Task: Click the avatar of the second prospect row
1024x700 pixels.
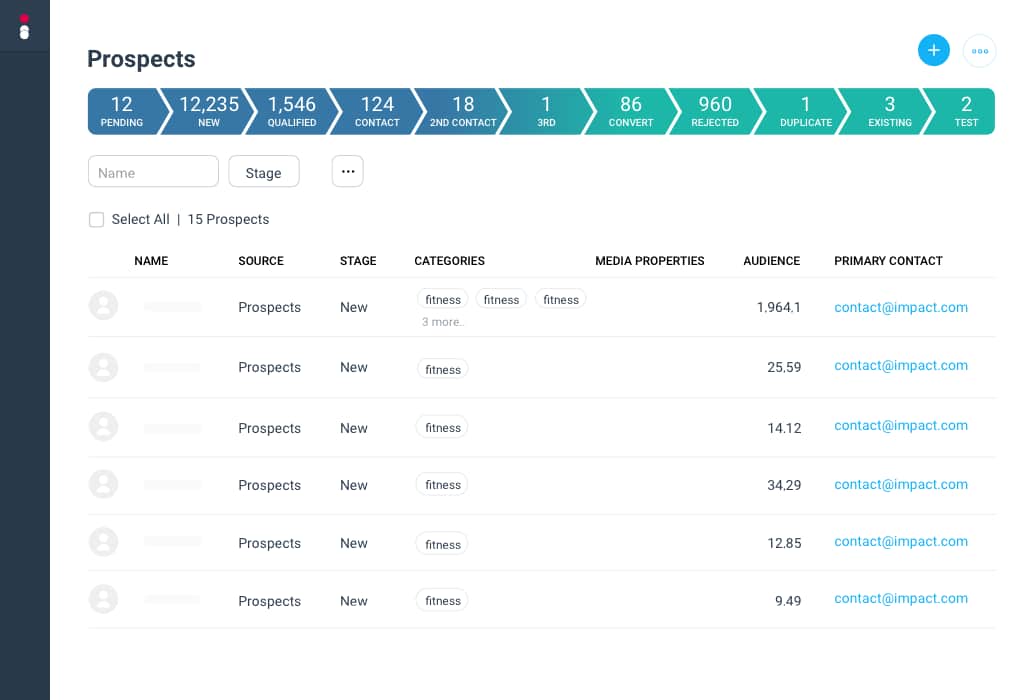Action: click(104, 367)
